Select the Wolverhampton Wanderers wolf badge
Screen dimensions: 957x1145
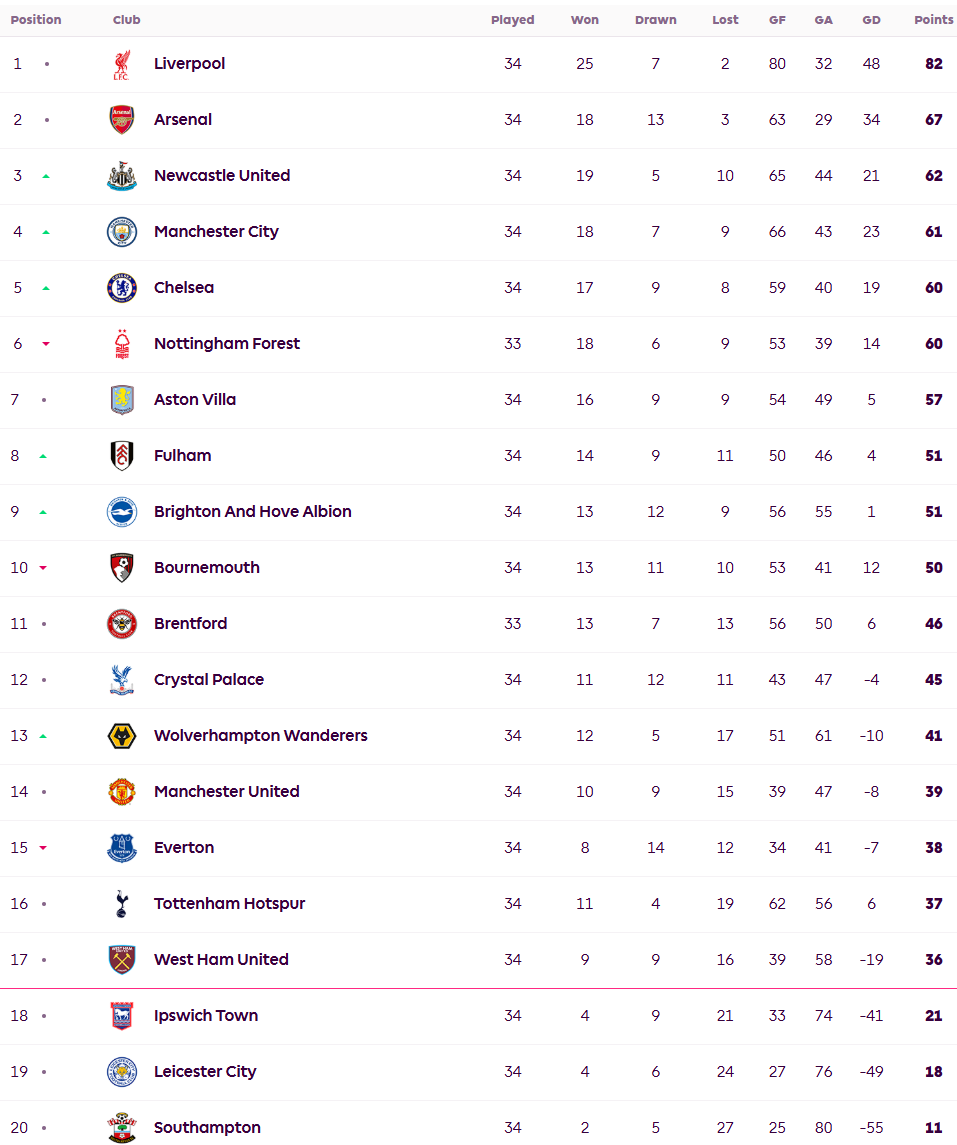[x=122, y=736]
